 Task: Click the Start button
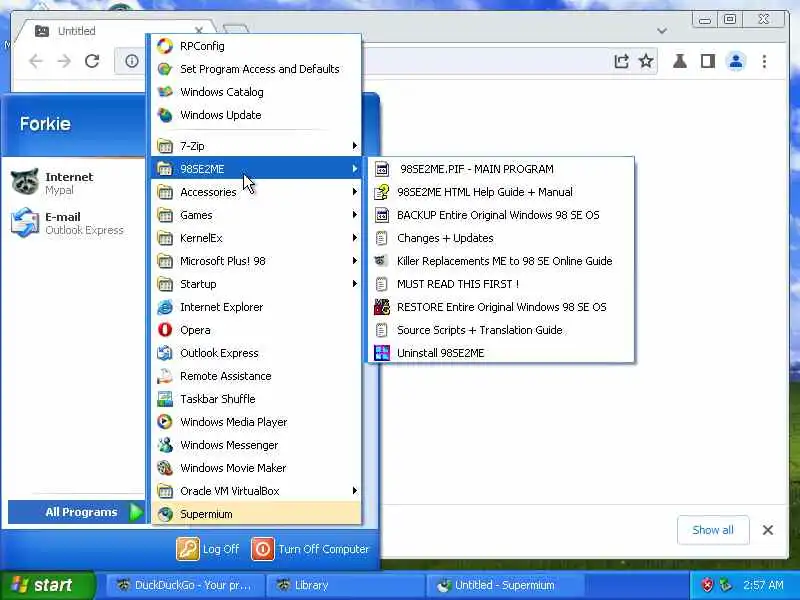[x=47, y=585]
